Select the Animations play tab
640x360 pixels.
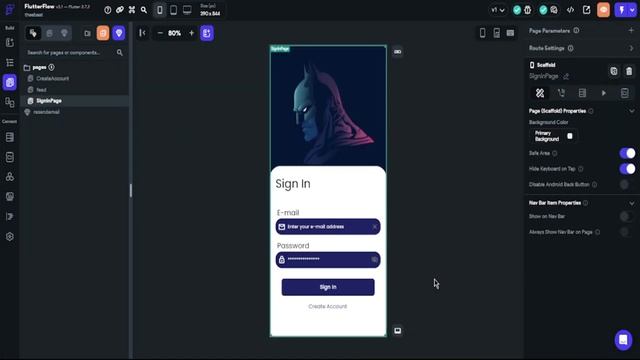(x=604, y=93)
